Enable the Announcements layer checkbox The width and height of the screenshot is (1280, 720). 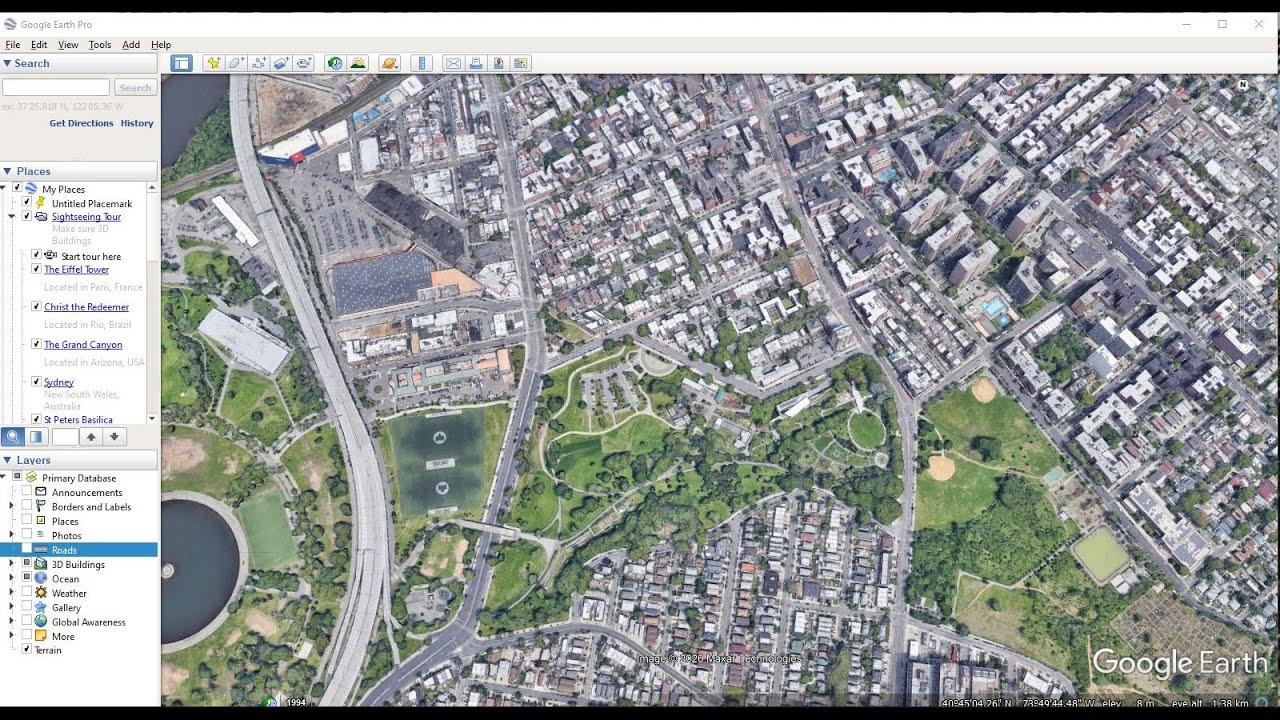pyautogui.click(x=27, y=492)
